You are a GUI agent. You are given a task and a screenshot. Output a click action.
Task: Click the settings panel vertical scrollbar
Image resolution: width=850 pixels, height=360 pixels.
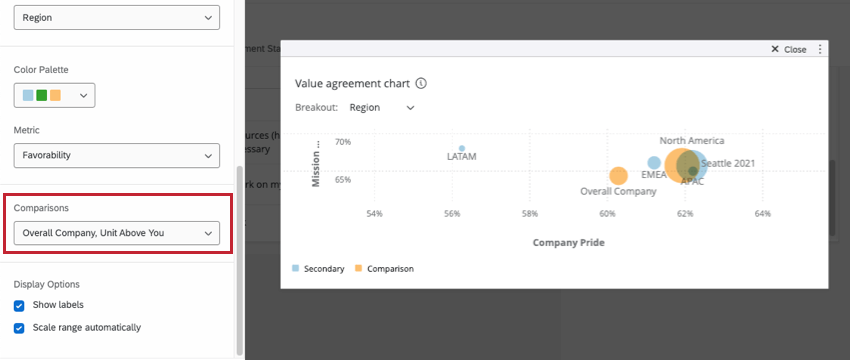tap(240, 260)
